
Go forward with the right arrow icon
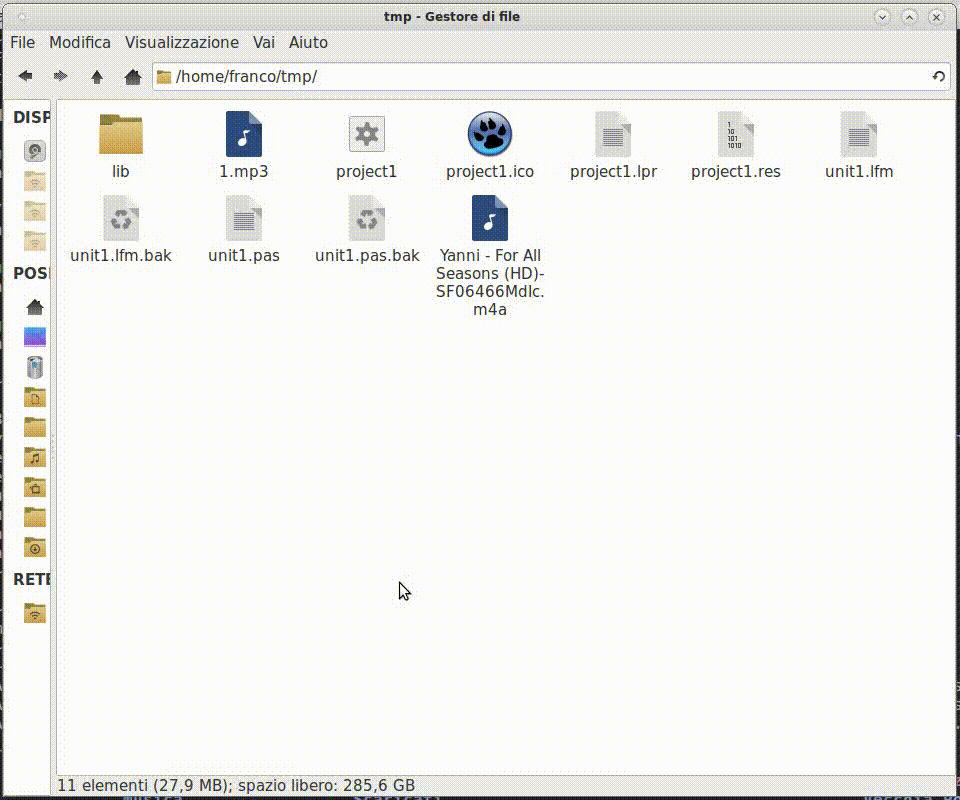(x=60, y=77)
